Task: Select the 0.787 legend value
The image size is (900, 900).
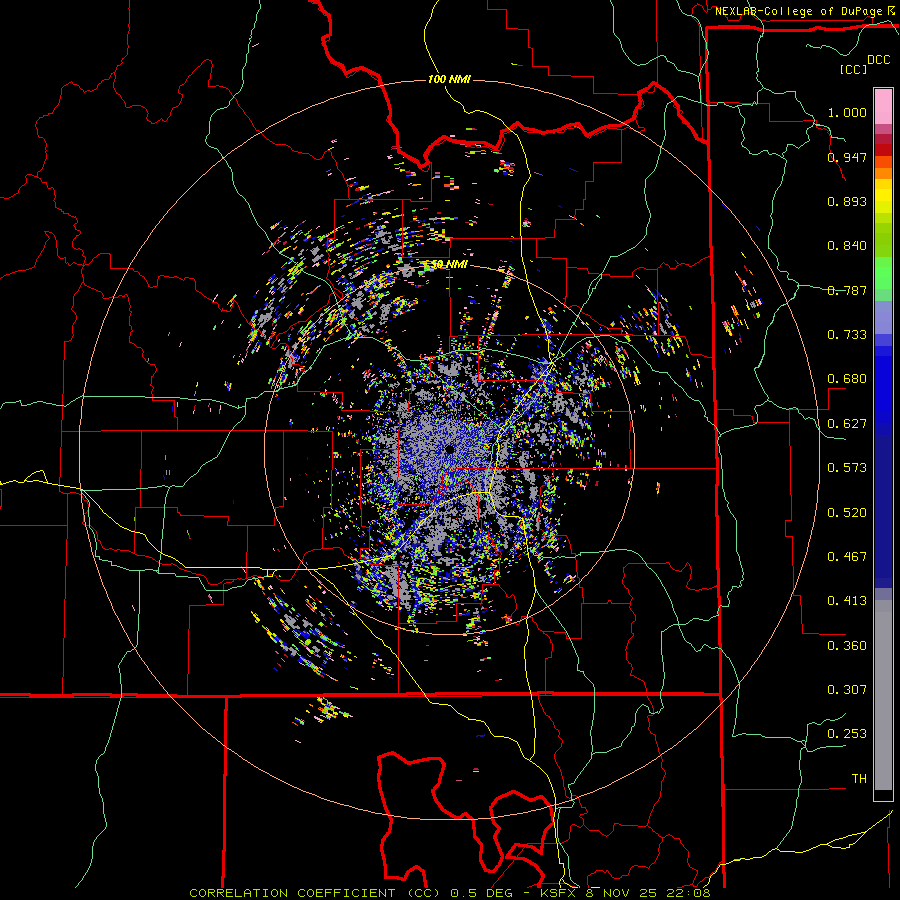Action: (847, 290)
